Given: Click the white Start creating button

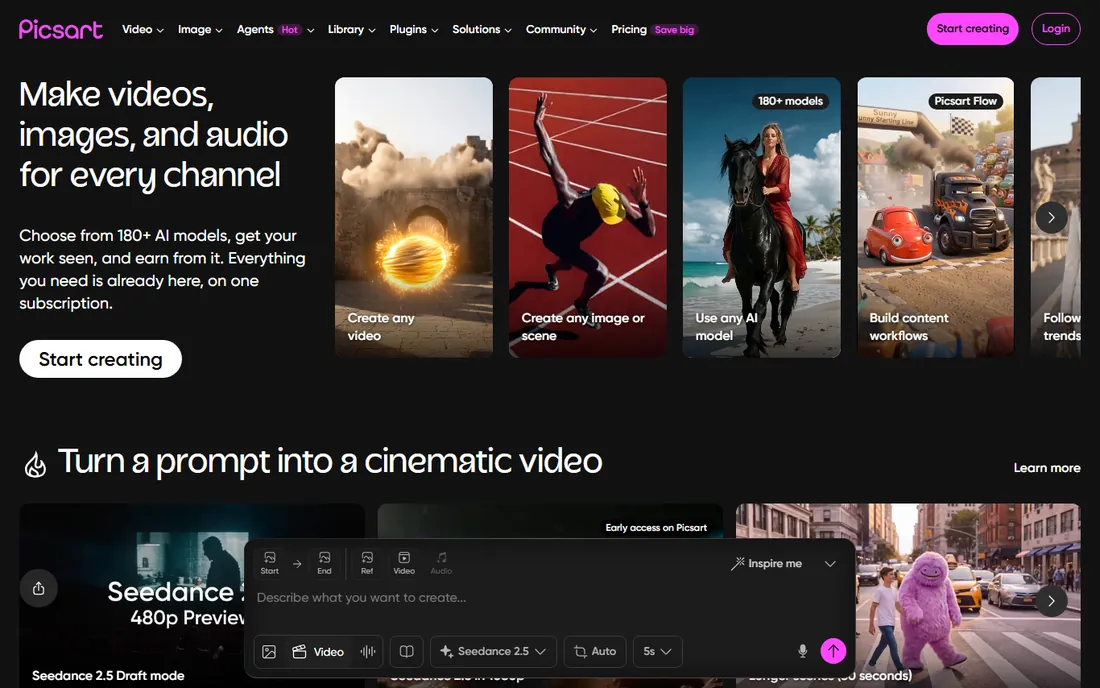Looking at the screenshot, I should tap(100, 359).
